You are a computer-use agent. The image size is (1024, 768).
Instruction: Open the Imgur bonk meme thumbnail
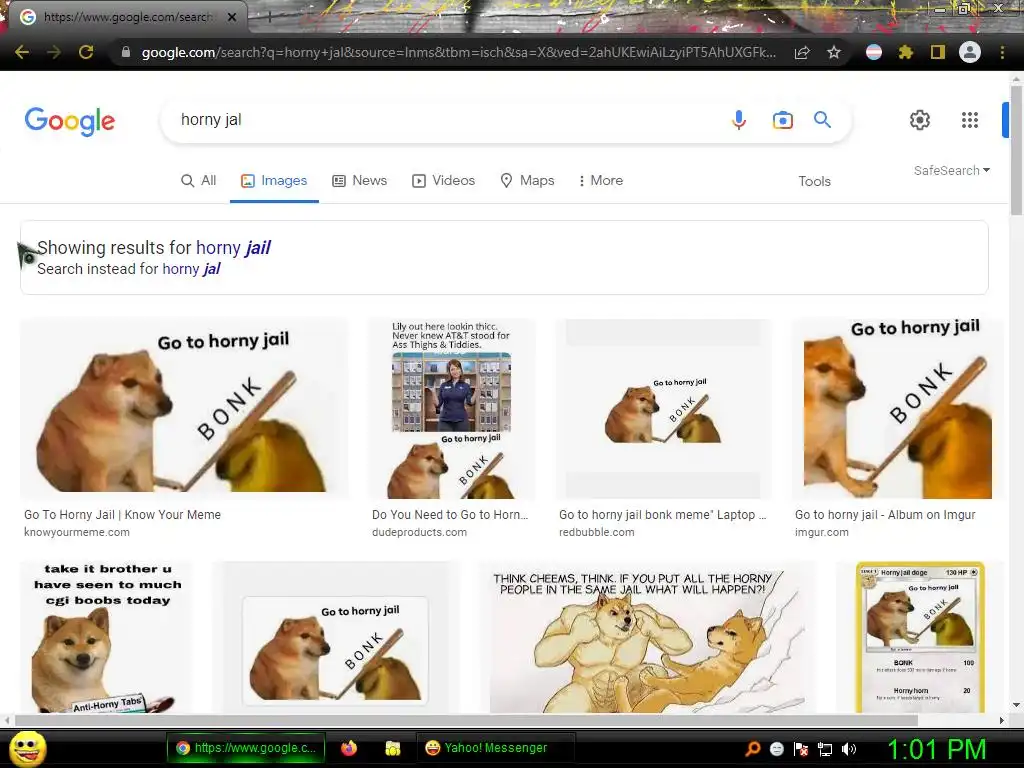pos(898,409)
